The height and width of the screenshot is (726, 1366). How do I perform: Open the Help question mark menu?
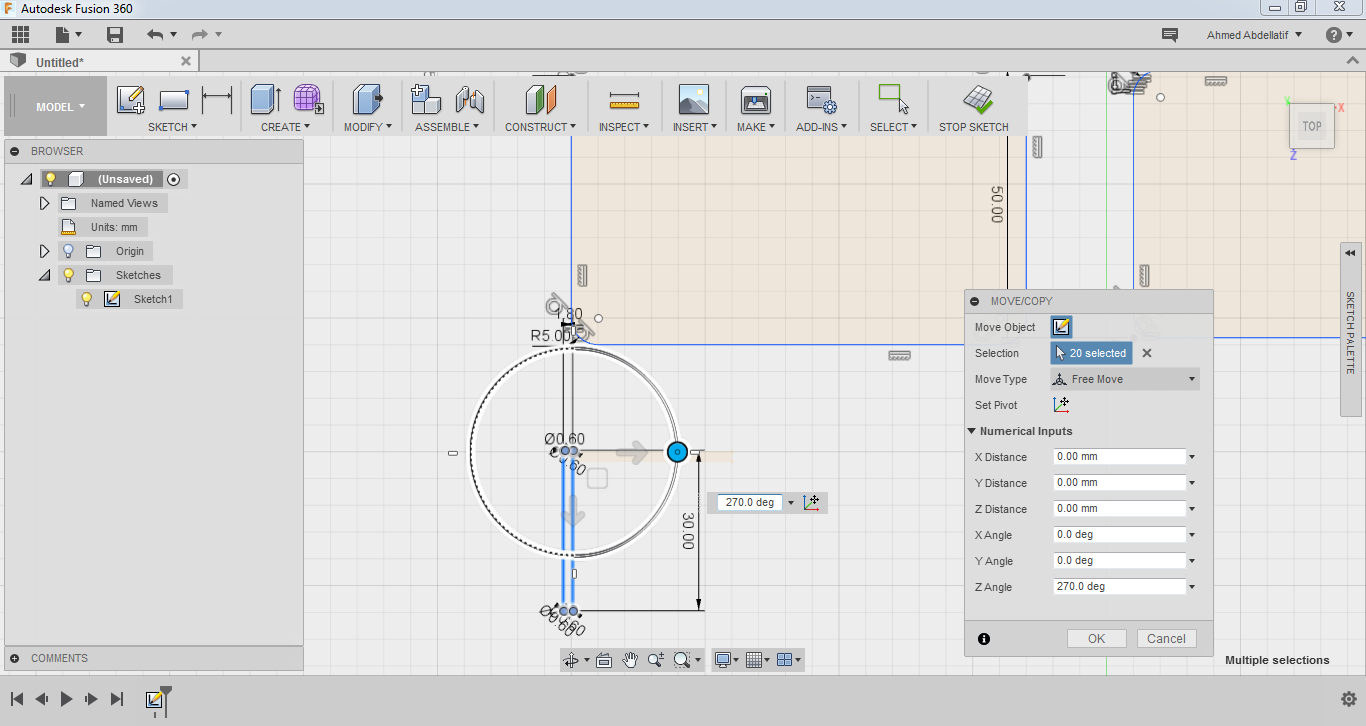click(1334, 35)
